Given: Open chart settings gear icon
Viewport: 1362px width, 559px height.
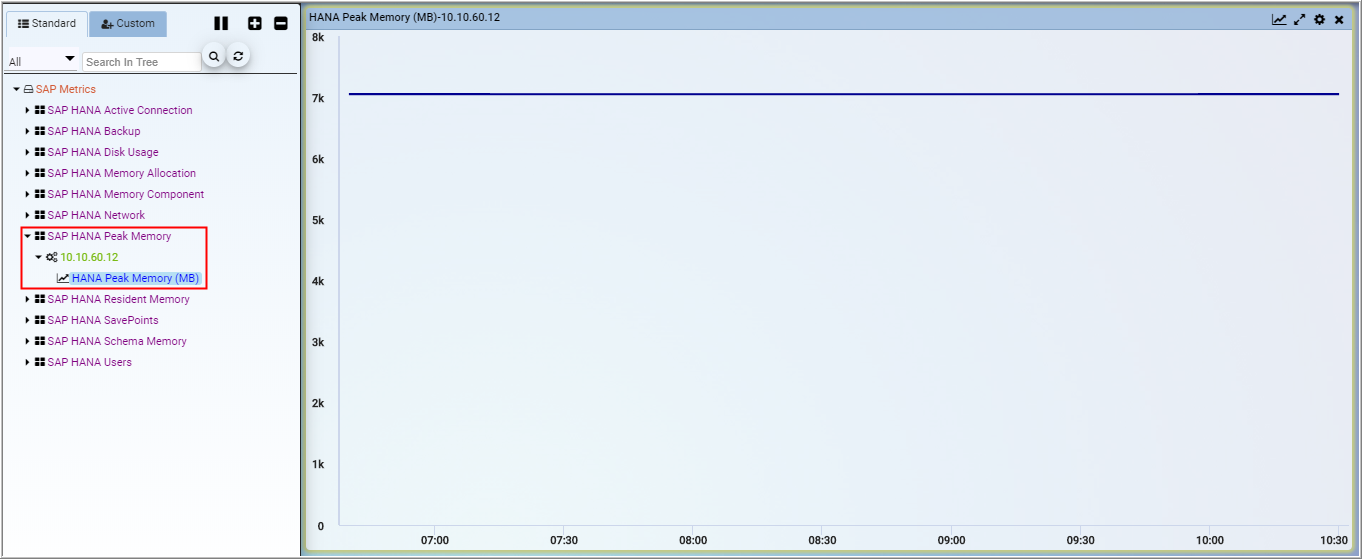Looking at the screenshot, I should (1320, 19).
